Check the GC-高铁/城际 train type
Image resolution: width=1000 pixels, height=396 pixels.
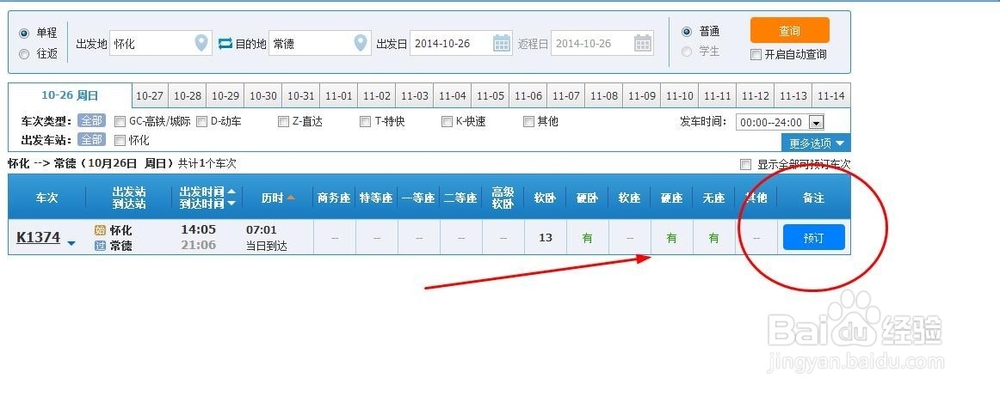pyautogui.click(x=119, y=121)
